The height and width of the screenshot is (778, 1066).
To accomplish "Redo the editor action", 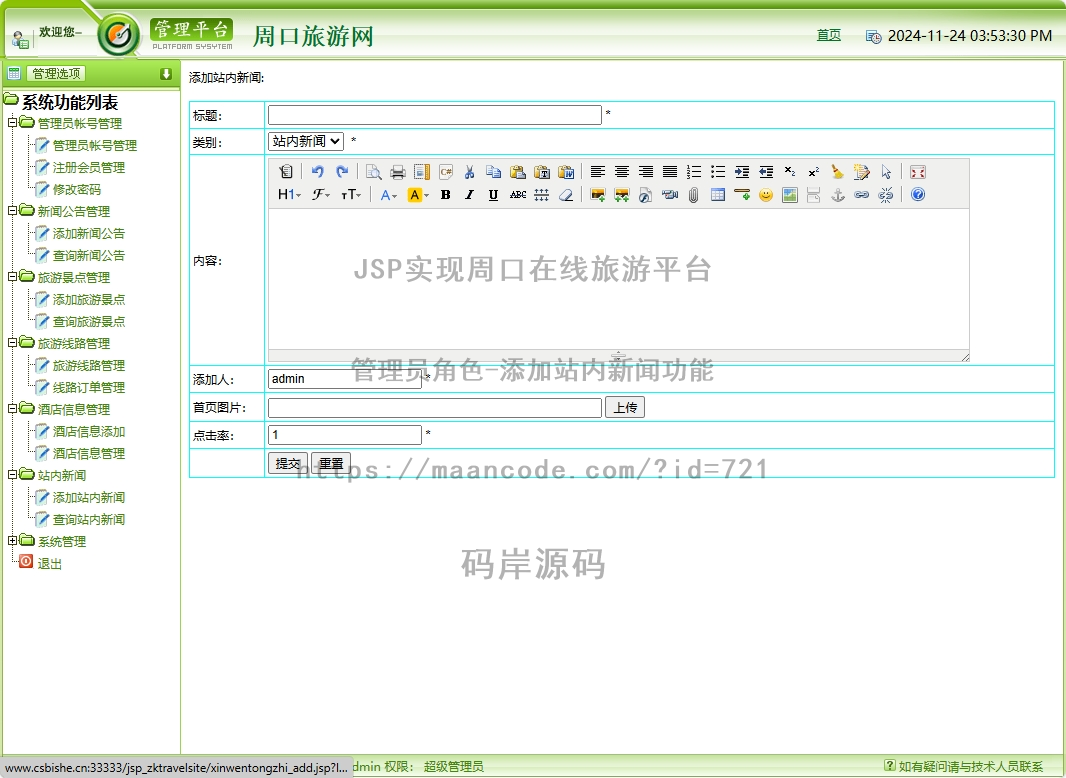I will (342, 172).
